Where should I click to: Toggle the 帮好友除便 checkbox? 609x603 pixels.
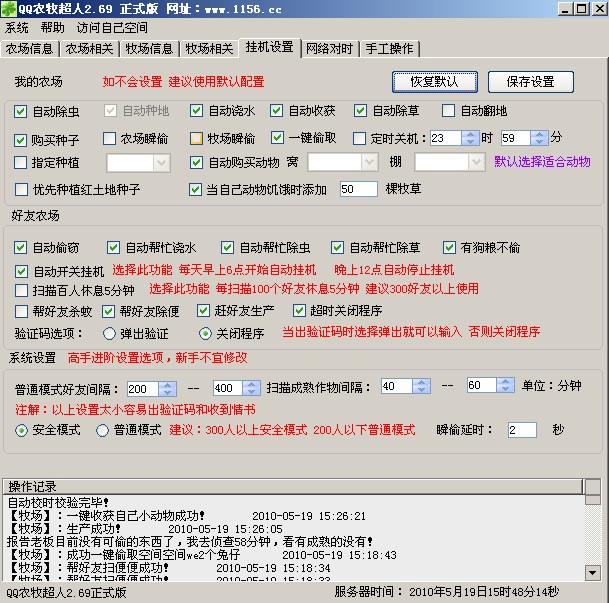click(108, 311)
